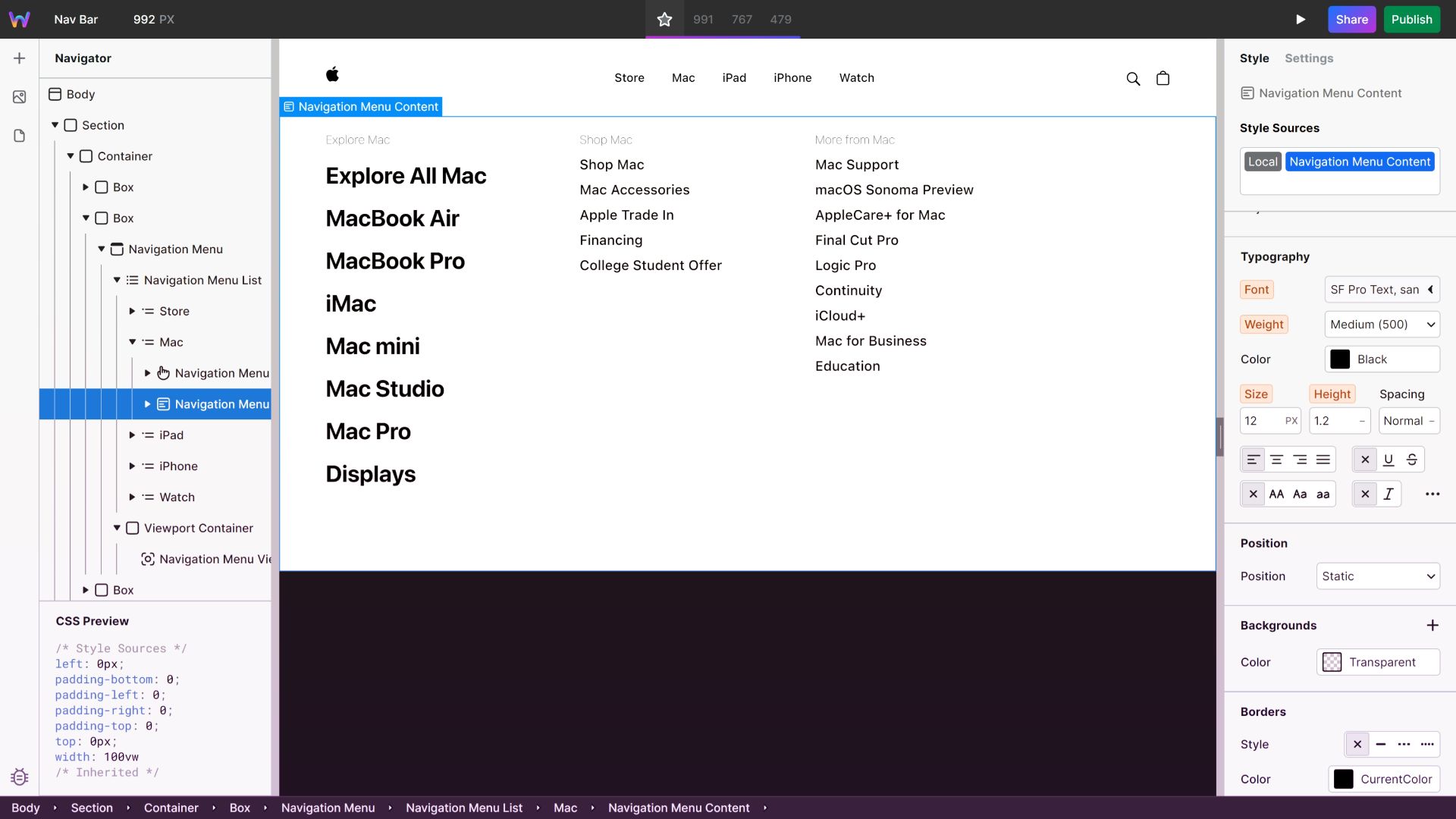Open more typography options with the ellipsis
1456x819 pixels.
[x=1432, y=494]
